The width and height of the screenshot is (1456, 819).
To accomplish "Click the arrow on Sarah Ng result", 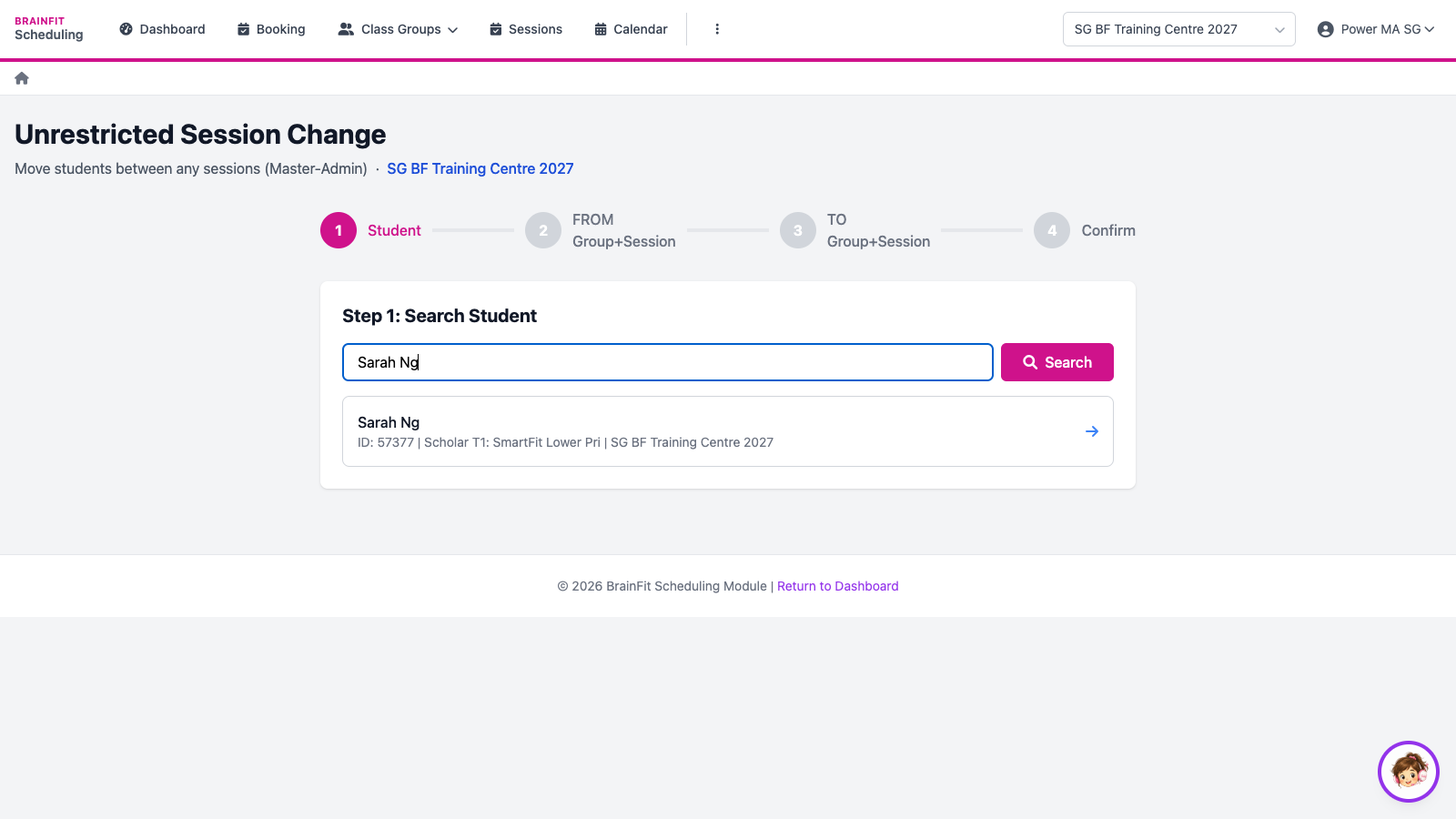I will tap(1092, 431).
